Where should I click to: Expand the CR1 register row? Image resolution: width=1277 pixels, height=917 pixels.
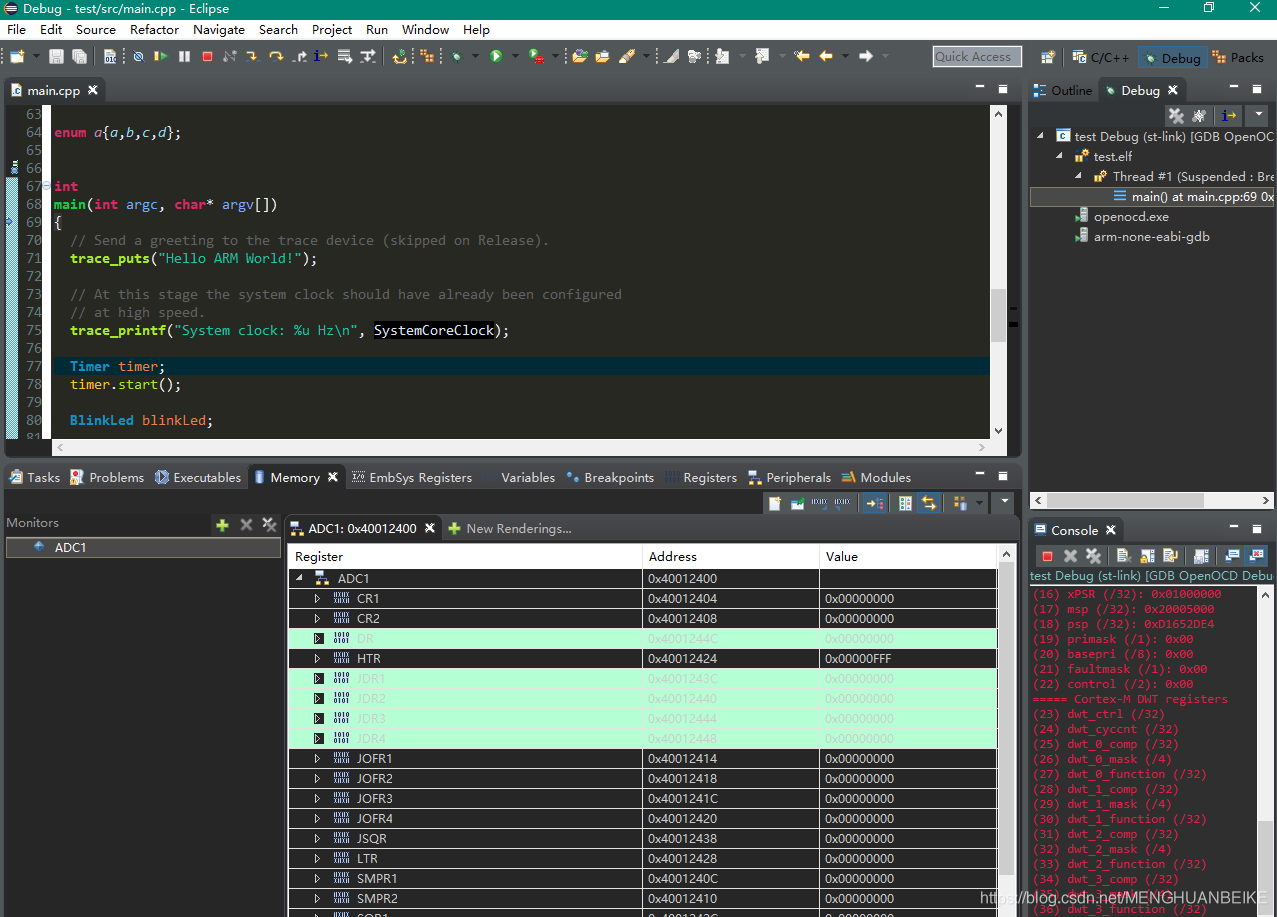[x=317, y=599]
